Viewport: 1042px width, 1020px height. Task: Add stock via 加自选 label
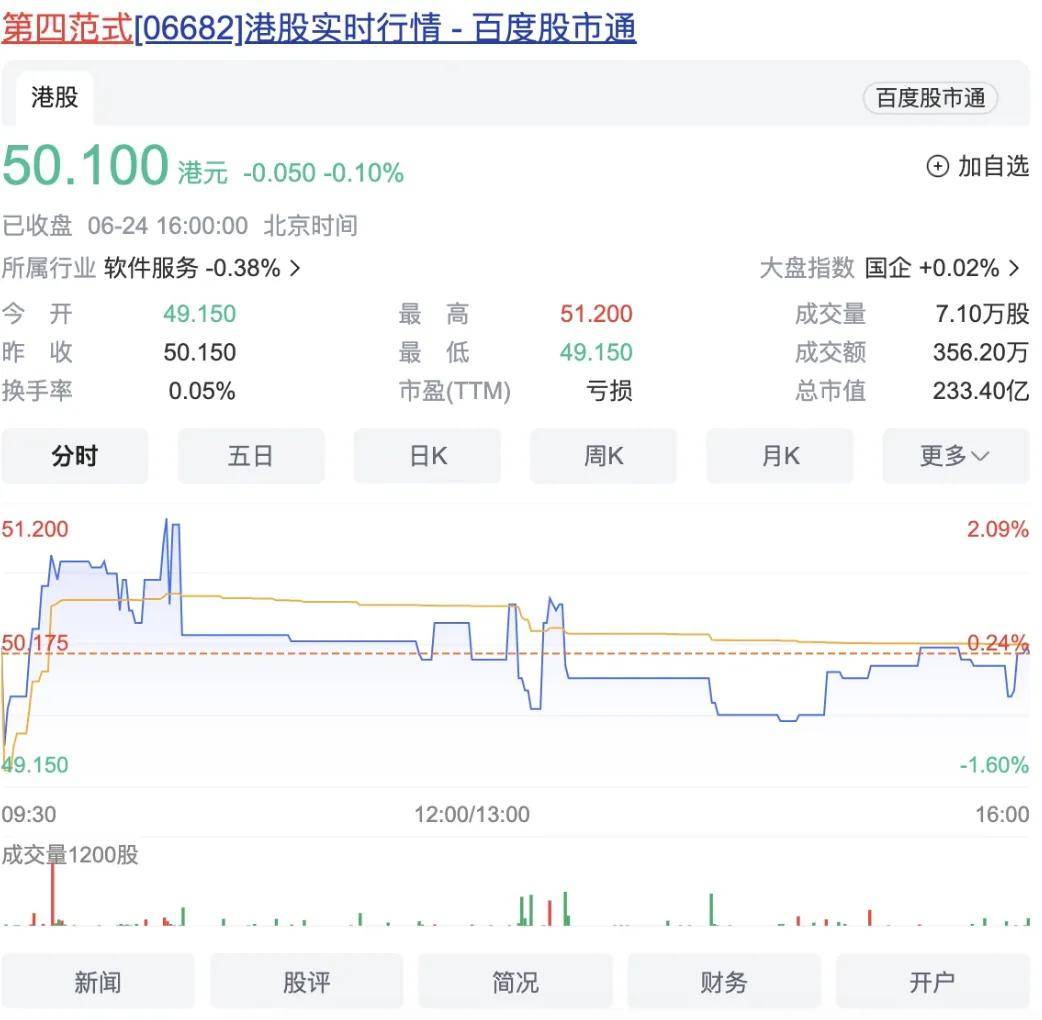point(993,166)
